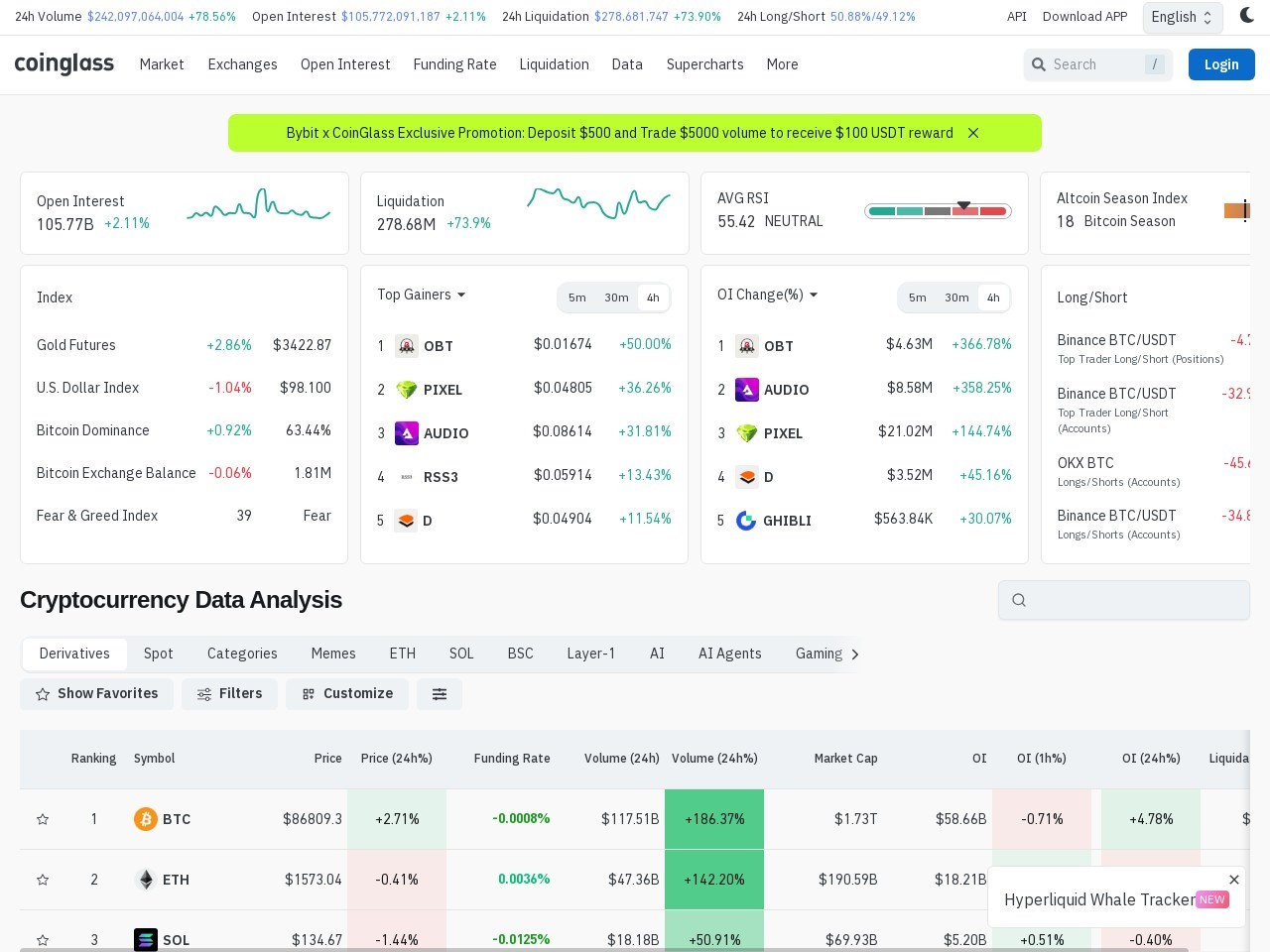This screenshot has width=1270, height=952.
Task: Select 5m timeframe in Top Gainers
Action: click(577, 297)
